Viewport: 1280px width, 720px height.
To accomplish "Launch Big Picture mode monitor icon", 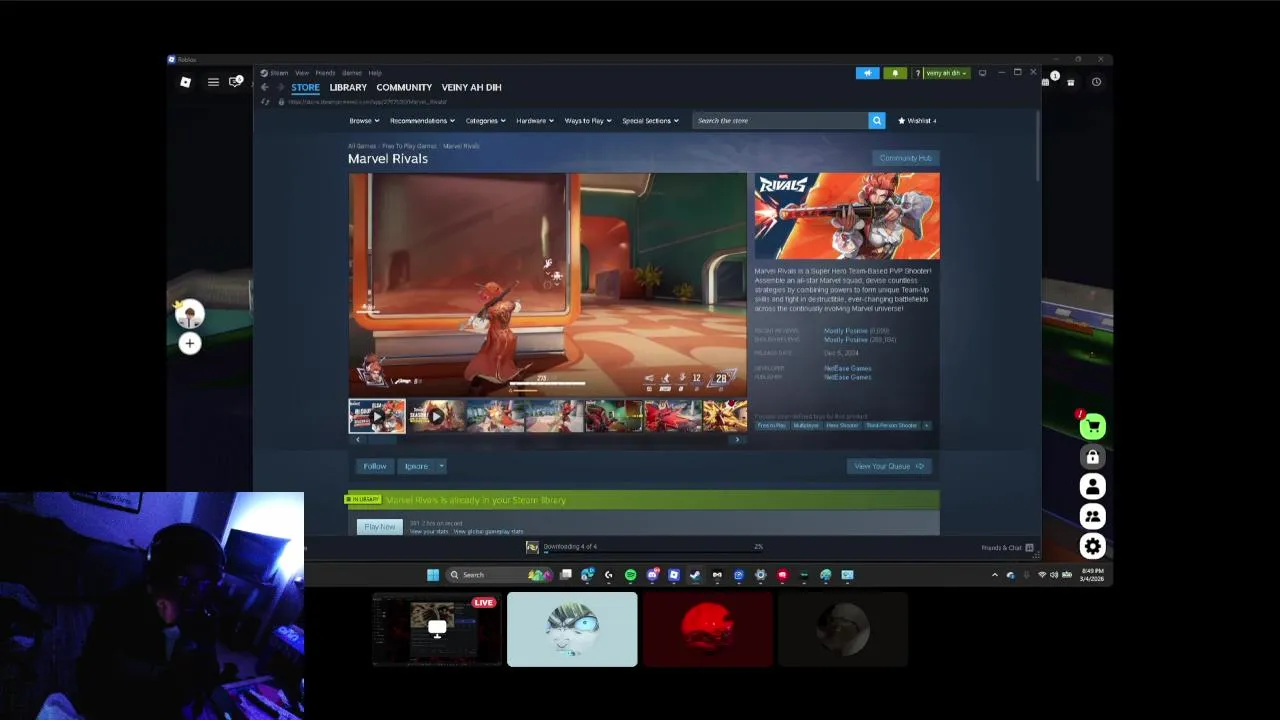I will pyautogui.click(x=982, y=73).
